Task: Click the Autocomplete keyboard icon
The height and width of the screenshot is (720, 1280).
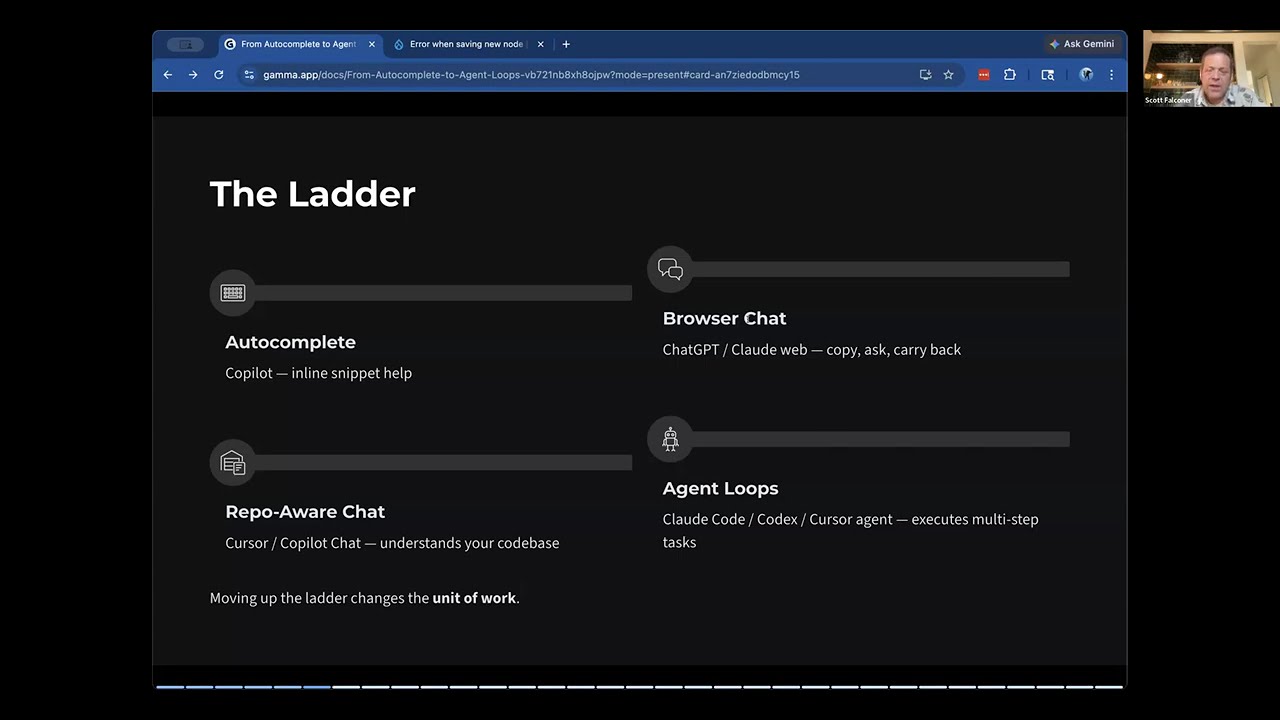Action: coord(233,293)
